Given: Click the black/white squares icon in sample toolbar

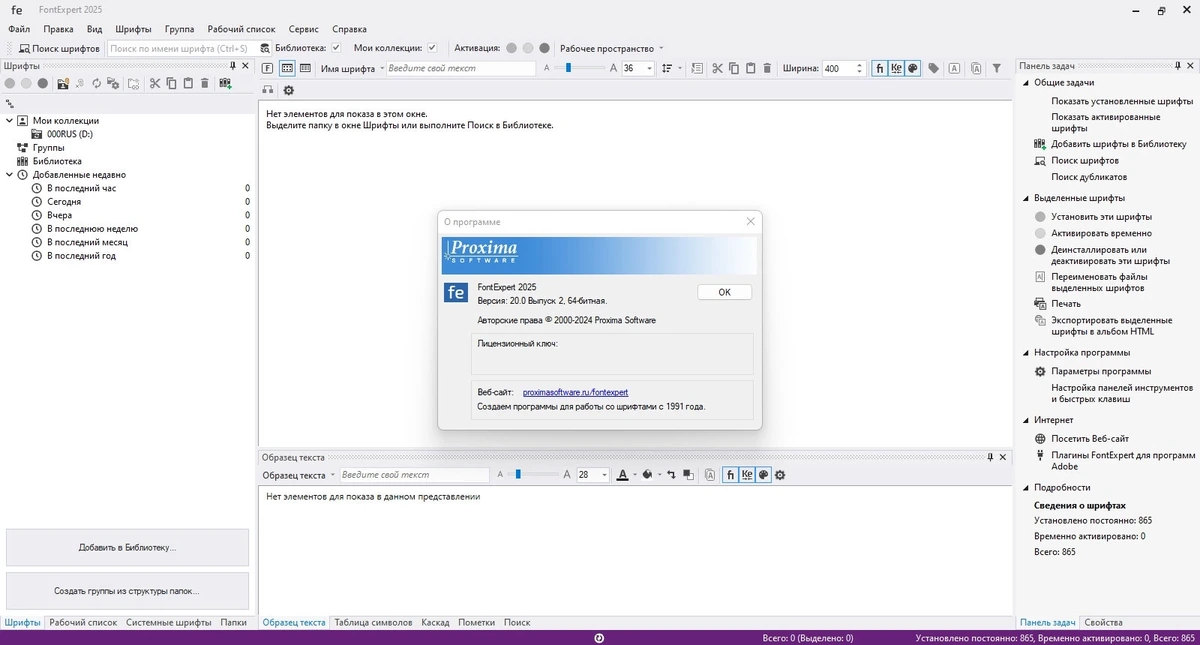Looking at the screenshot, I should click(x=688, y=475).
